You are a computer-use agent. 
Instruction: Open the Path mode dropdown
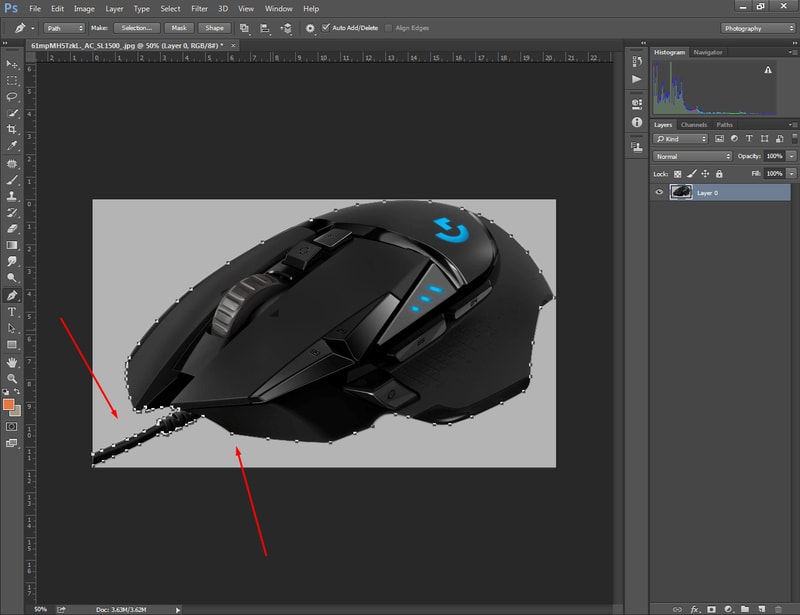coord(64,28)
